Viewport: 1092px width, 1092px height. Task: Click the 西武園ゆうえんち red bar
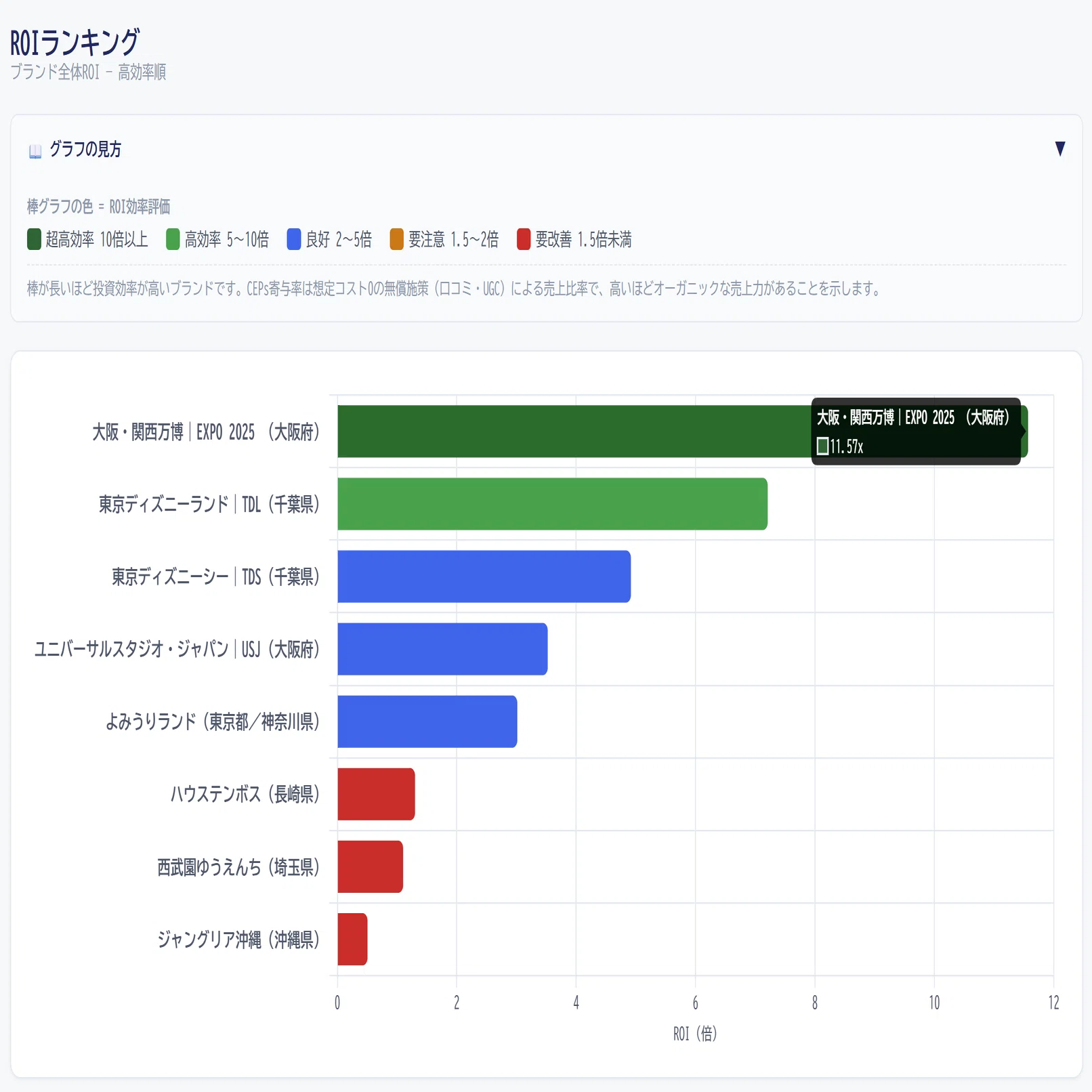click(371, 866)
